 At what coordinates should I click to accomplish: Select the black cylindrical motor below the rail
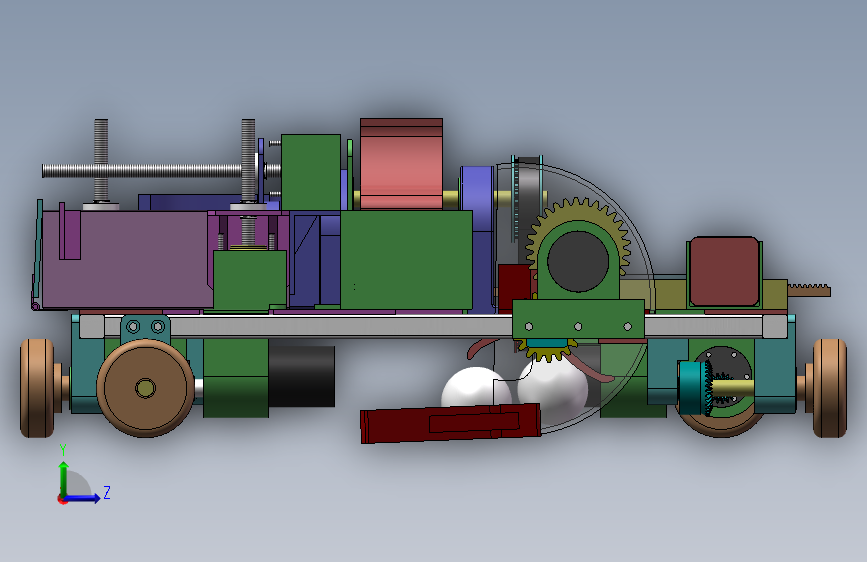(301, 377)
